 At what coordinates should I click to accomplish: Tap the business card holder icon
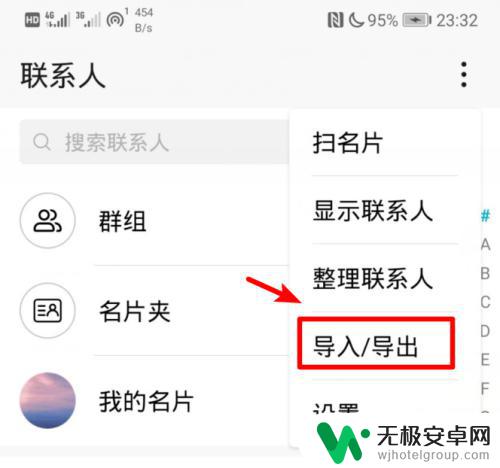(x=48, y=310)
